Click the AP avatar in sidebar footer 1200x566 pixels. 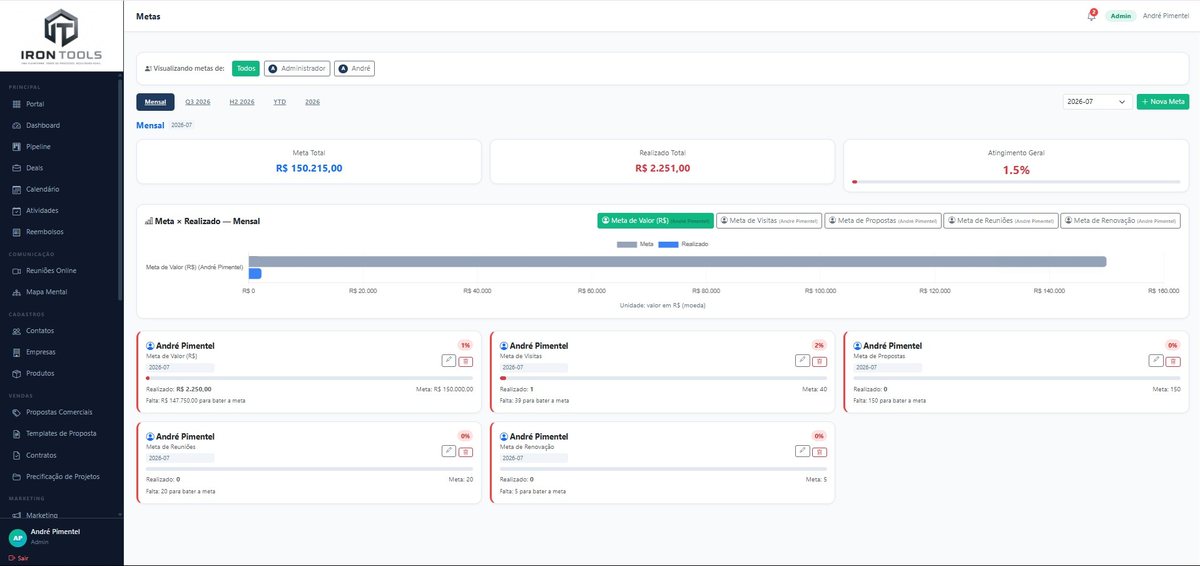[x=17, y=537]
